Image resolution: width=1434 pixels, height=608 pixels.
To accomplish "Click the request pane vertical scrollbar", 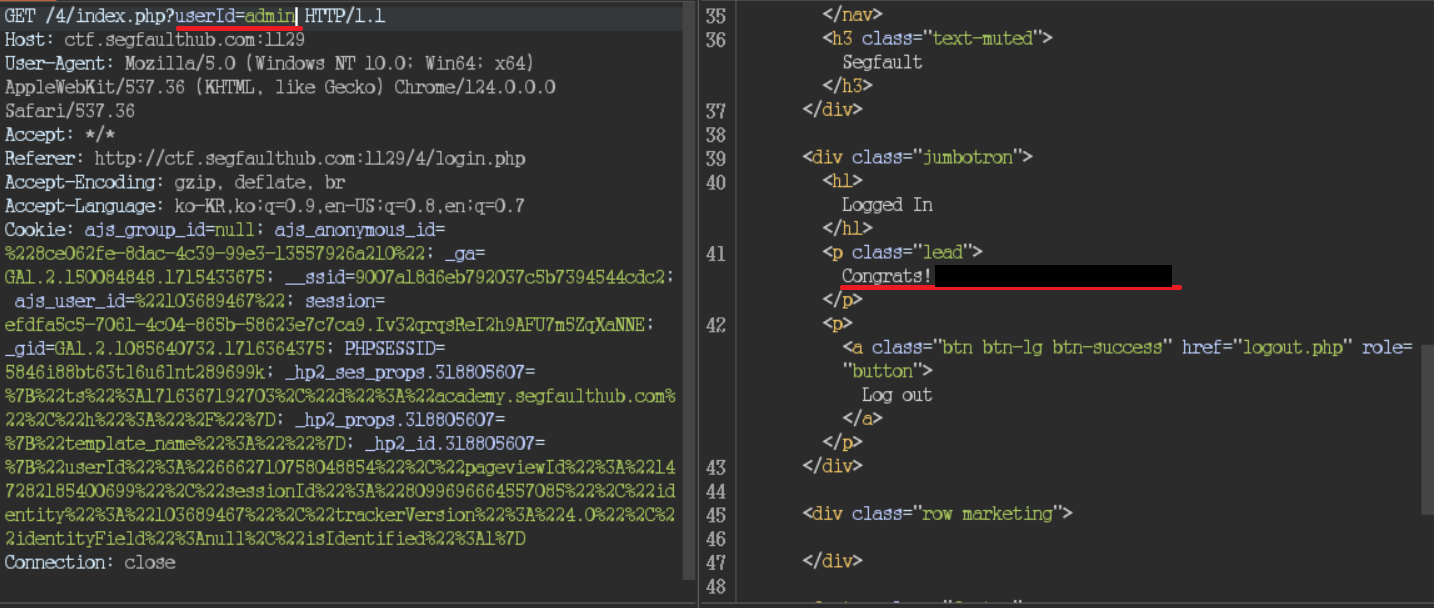I will [689, 290].
